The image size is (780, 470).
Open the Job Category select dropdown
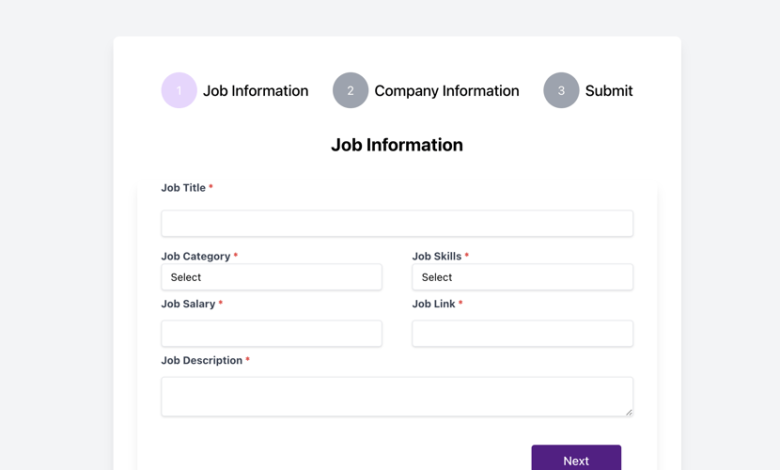[x=272, y=277]
